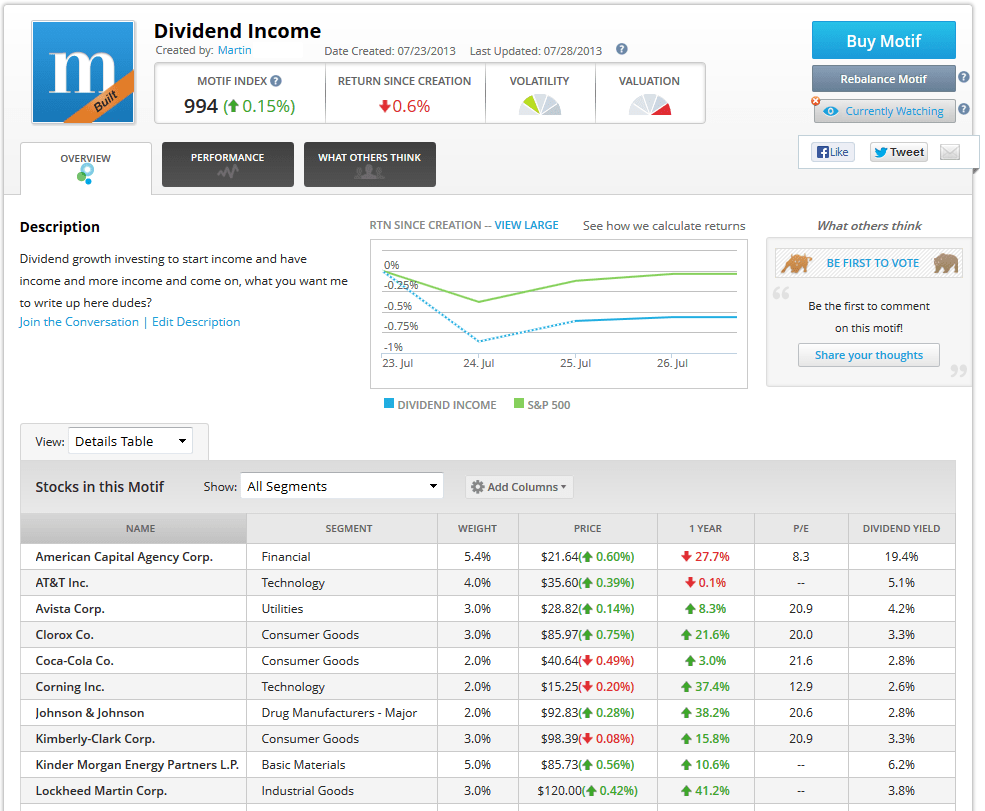Open the View Details Table dropdown
This screenshot has width=985, height=811.
[x=130, y=441]
